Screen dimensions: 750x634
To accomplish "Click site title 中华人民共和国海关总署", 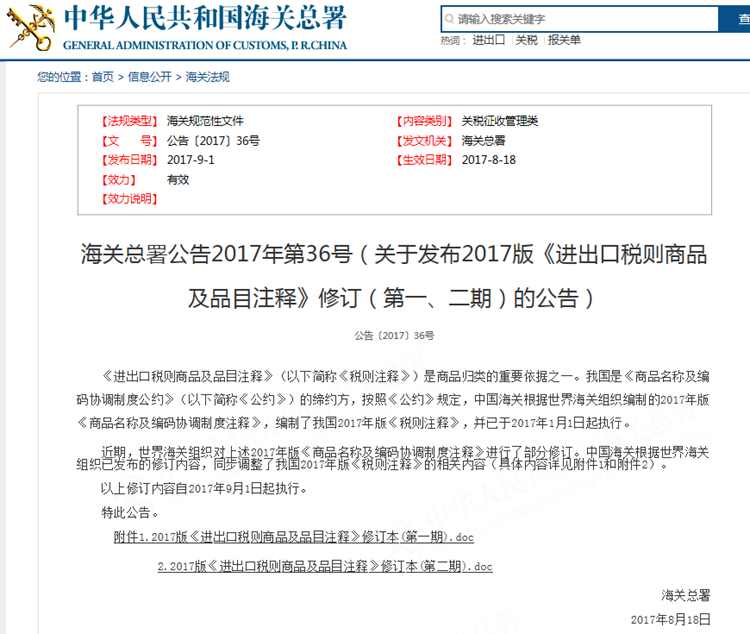I will (205, 18).
